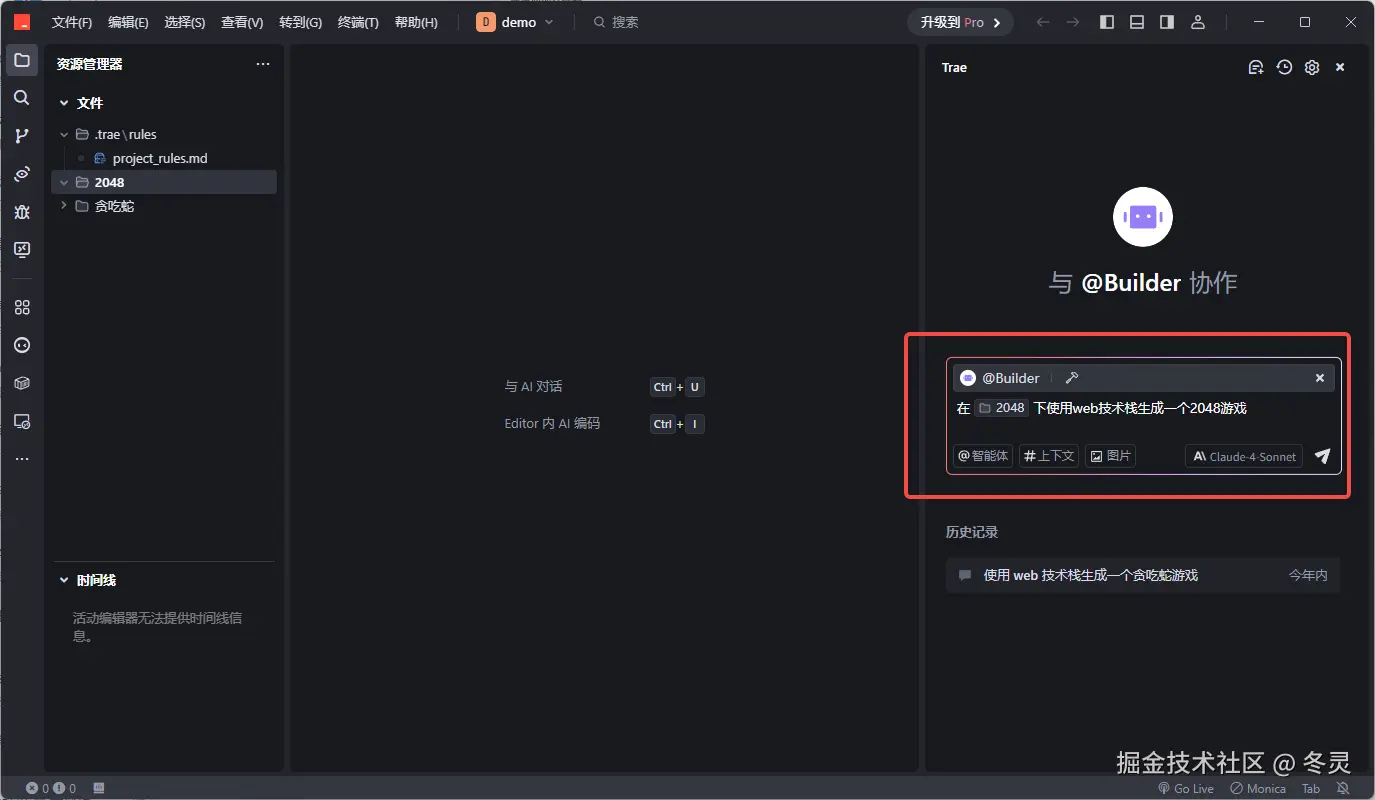Open the 编辑(E) menu
Screen dimensions: 1375x800
[x=128, y=22]
